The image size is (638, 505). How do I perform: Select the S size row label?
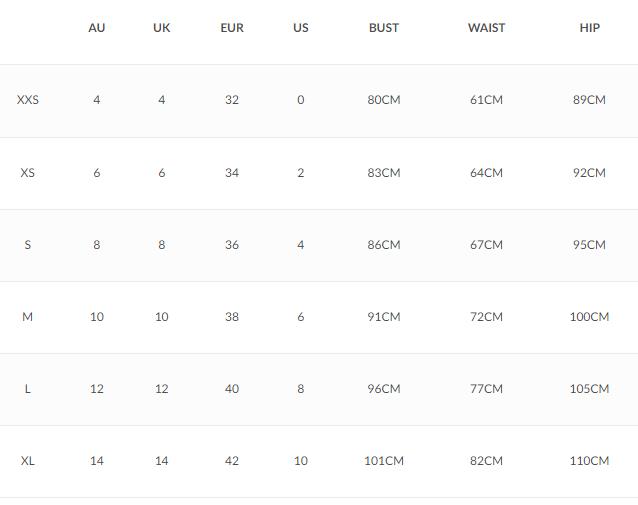pos(28,245)
